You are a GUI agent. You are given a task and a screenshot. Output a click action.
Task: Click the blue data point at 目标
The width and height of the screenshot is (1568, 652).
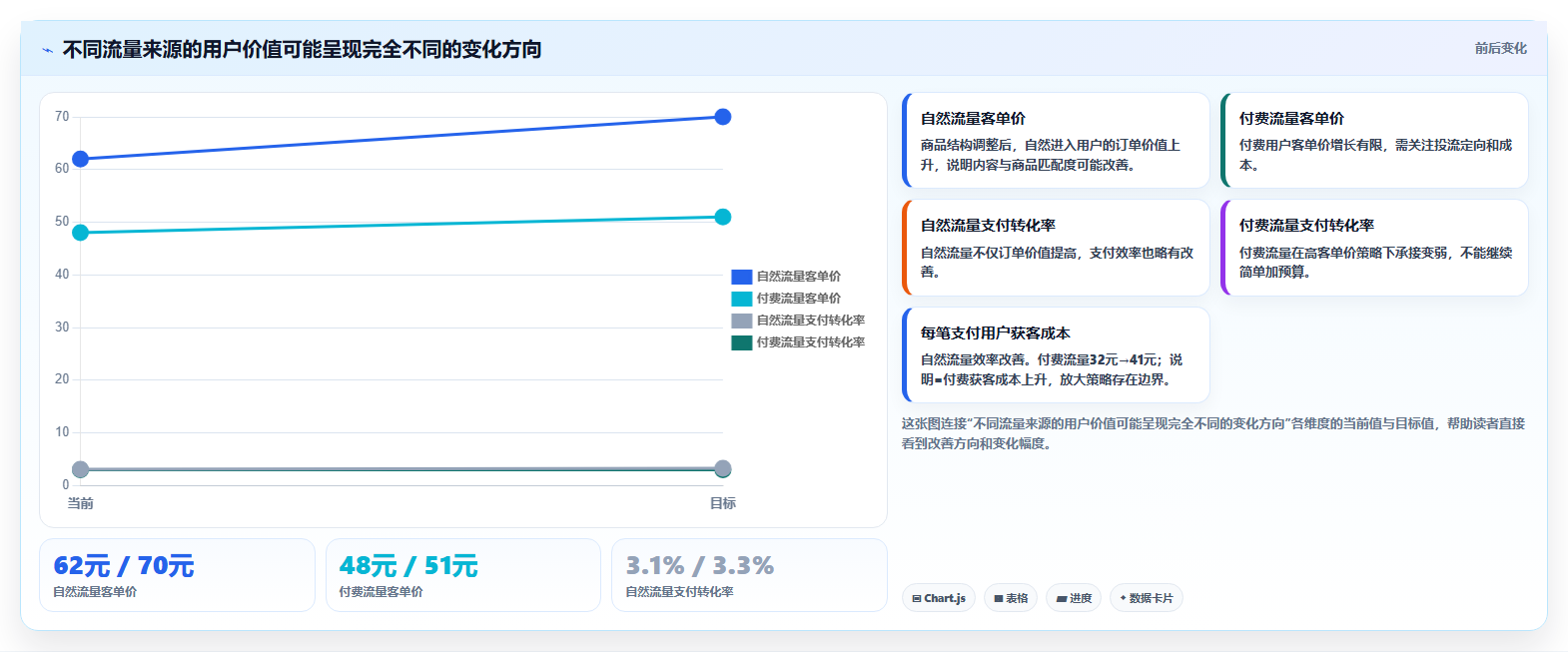(x=723, y=117)
